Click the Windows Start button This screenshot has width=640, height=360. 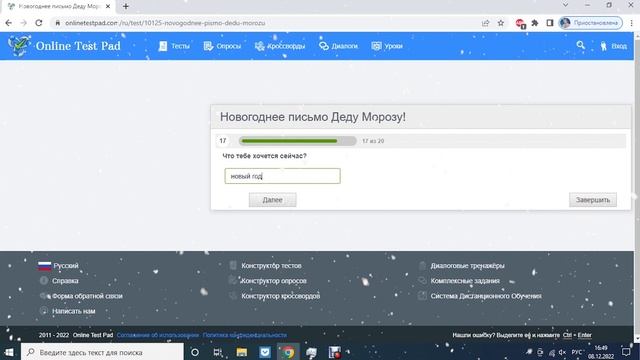pyautogui.click(x=9, y=352)
